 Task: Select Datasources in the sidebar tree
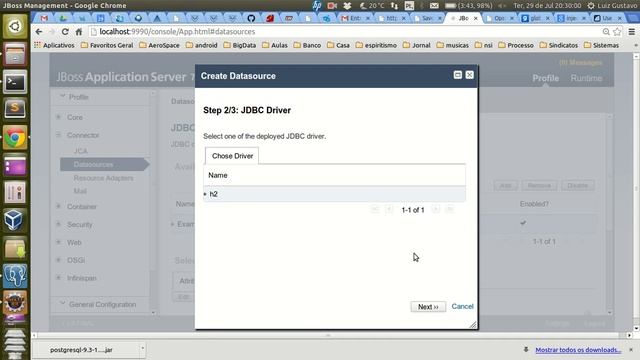104,164
